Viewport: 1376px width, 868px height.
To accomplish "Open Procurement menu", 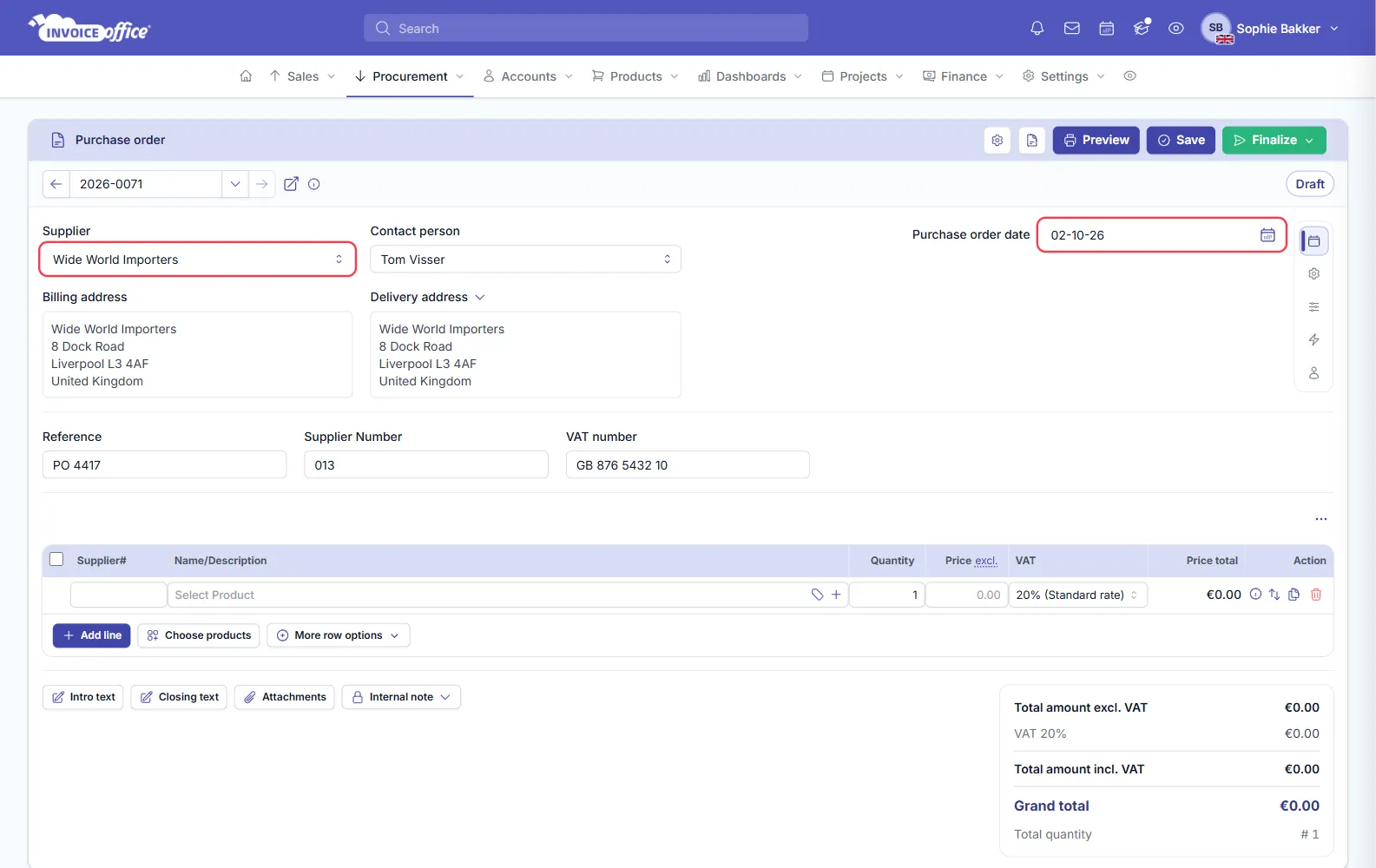I will [x=410, y=76].
